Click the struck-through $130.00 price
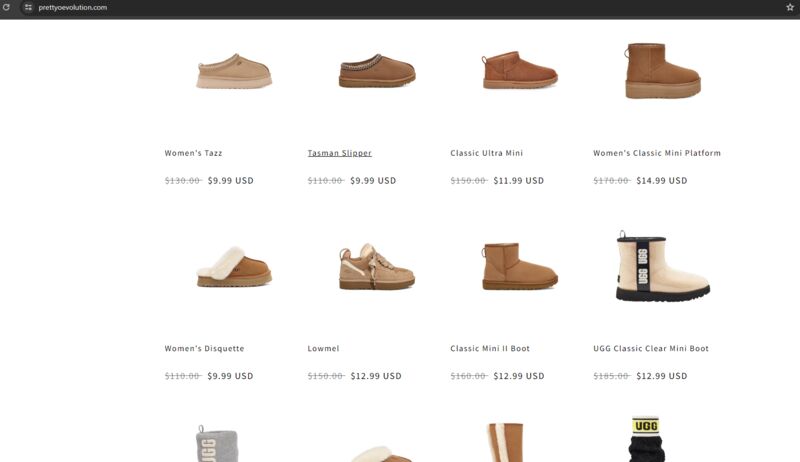Image resolution: width=800 pixels, height=462 pixels. (183, 181)
